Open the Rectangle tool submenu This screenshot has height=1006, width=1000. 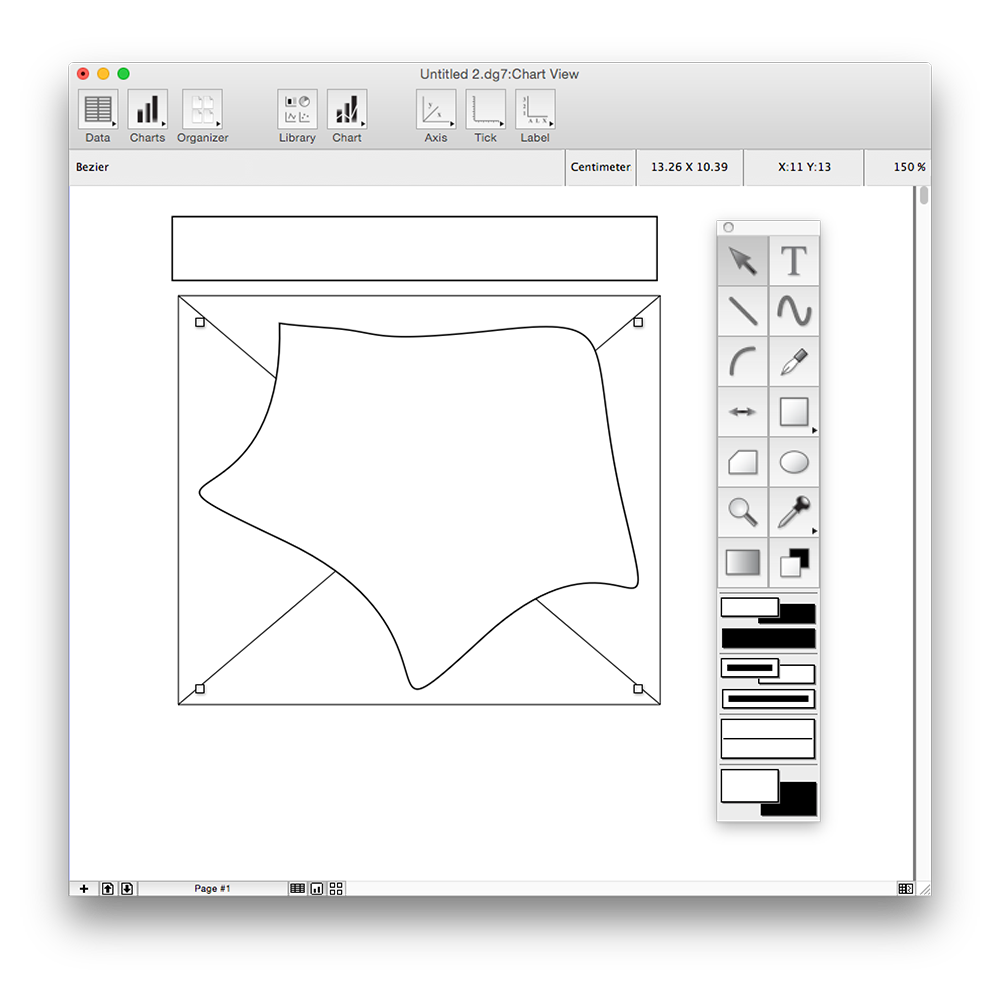tap(814, 430)
